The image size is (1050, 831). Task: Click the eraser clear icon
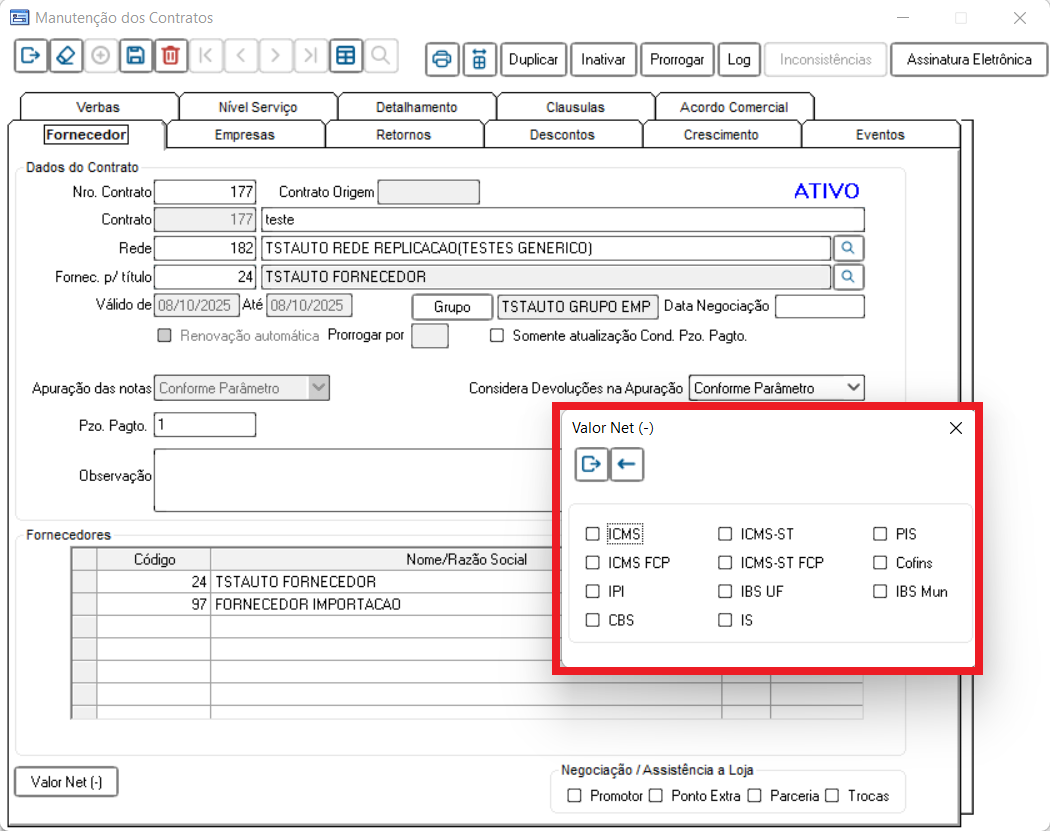pos(66,56)
